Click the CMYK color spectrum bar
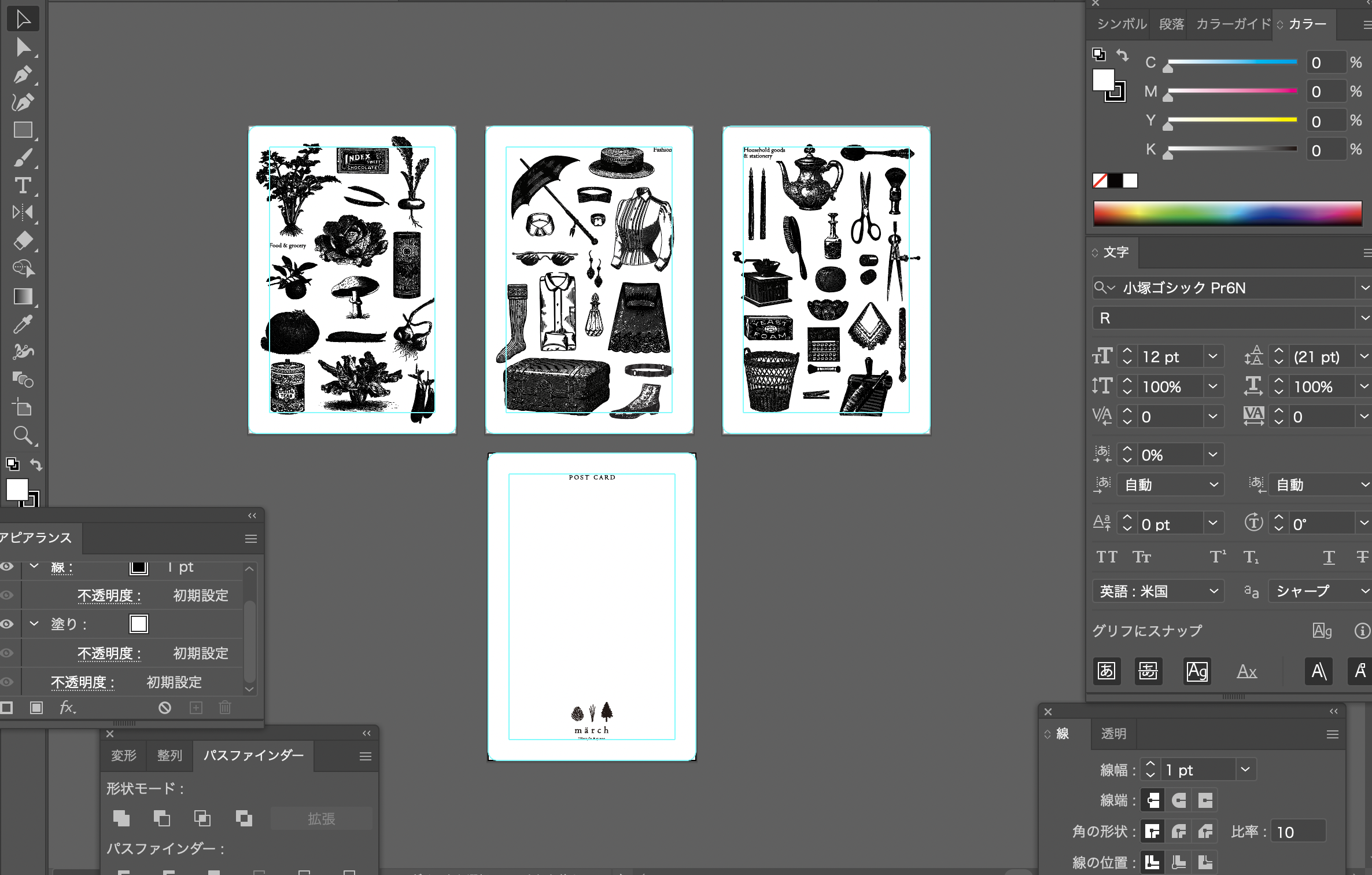Screen dimensions: 1372x875 point(1227,213)
